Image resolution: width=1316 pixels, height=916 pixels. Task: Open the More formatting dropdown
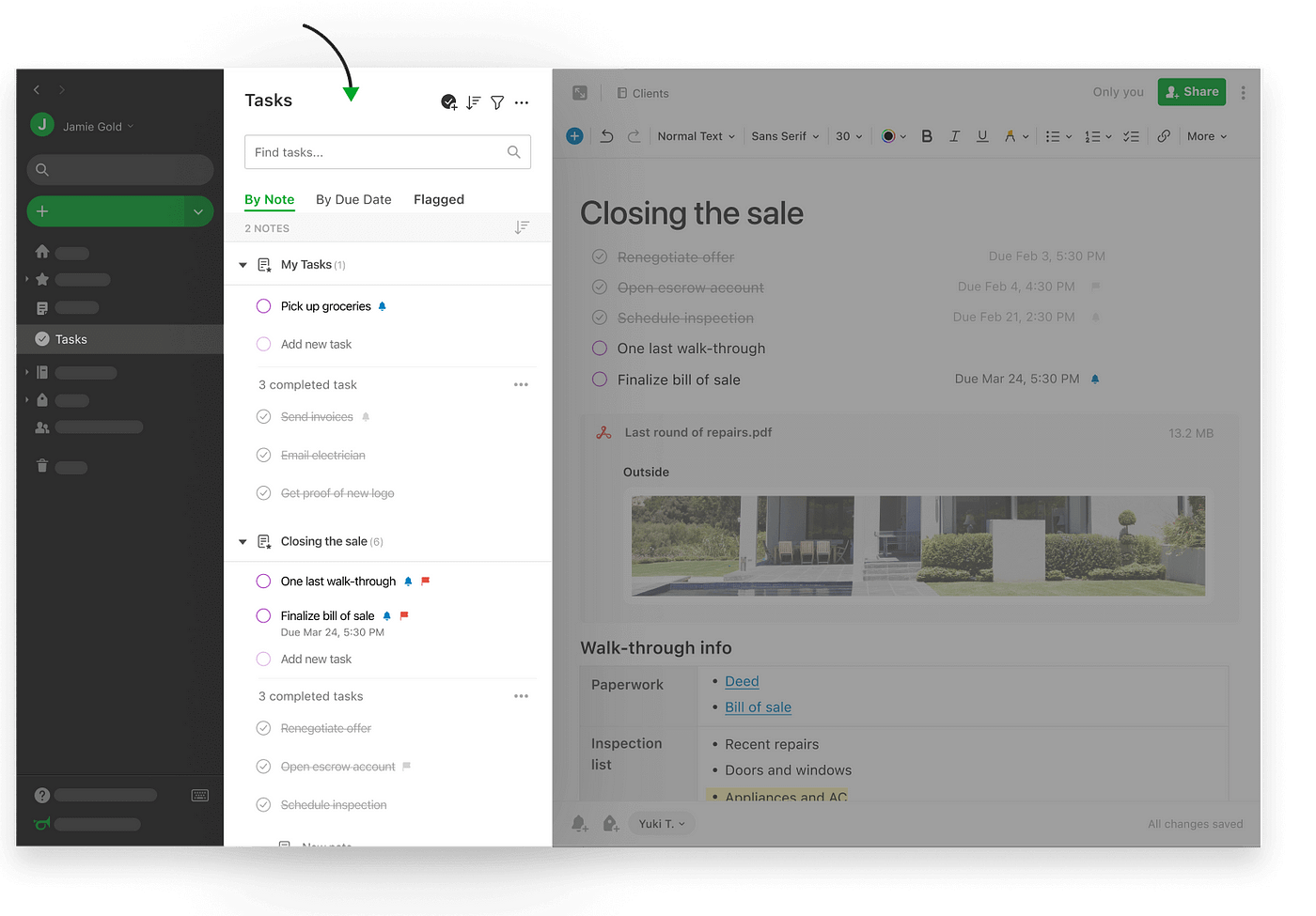coord(1207,136)
